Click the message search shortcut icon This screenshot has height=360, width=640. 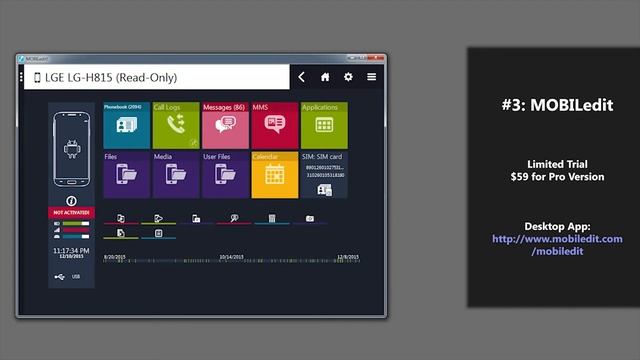pyautogui.click(x=234, y=219)
